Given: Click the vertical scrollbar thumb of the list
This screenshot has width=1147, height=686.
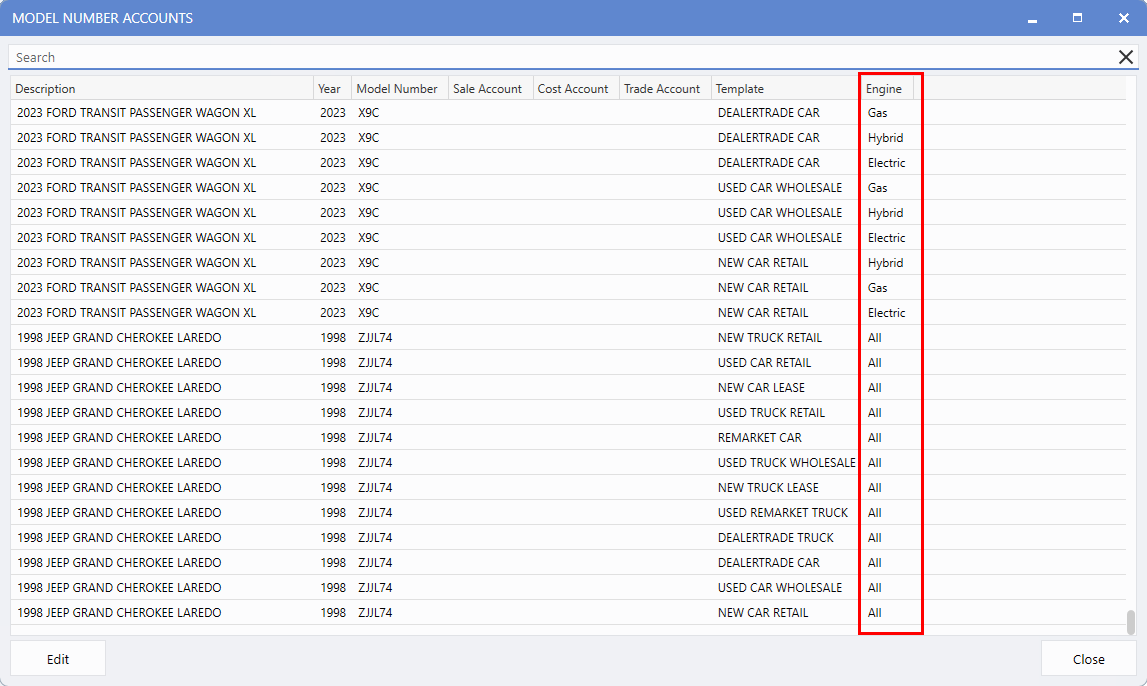Looking at the screenshot, I should [x=1131, y=622].
